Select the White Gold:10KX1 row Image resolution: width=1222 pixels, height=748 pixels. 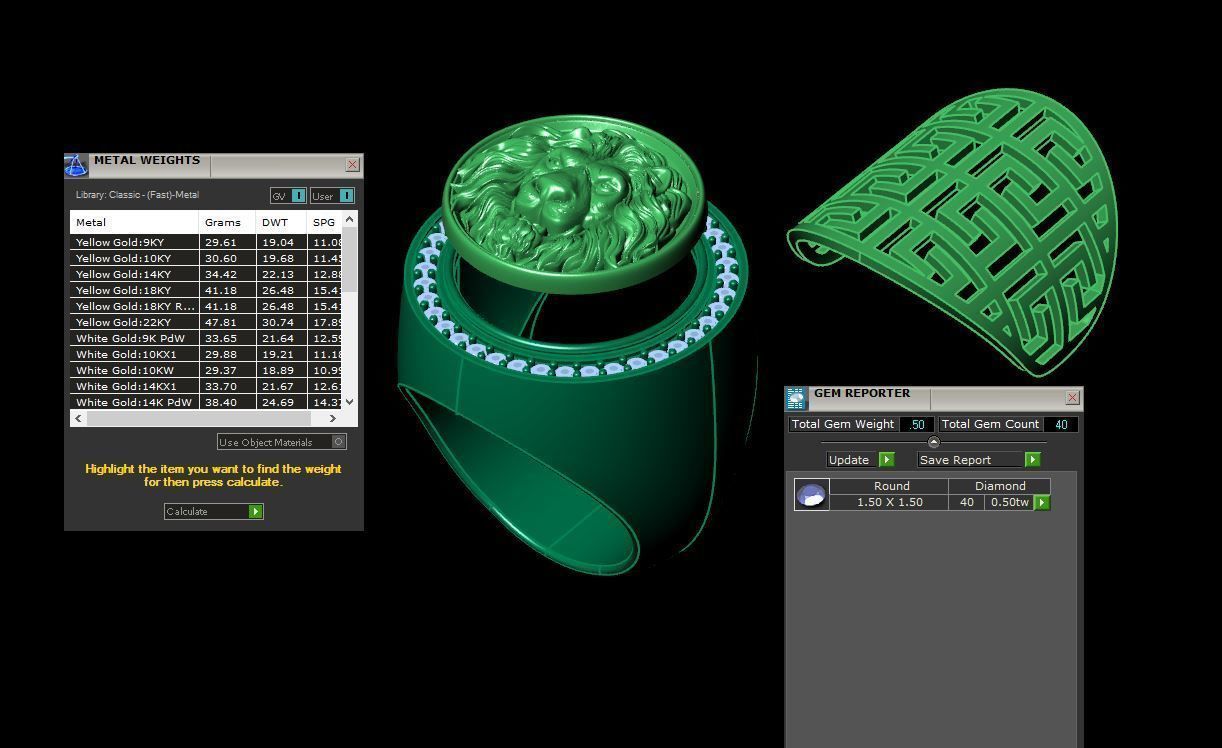206,354
